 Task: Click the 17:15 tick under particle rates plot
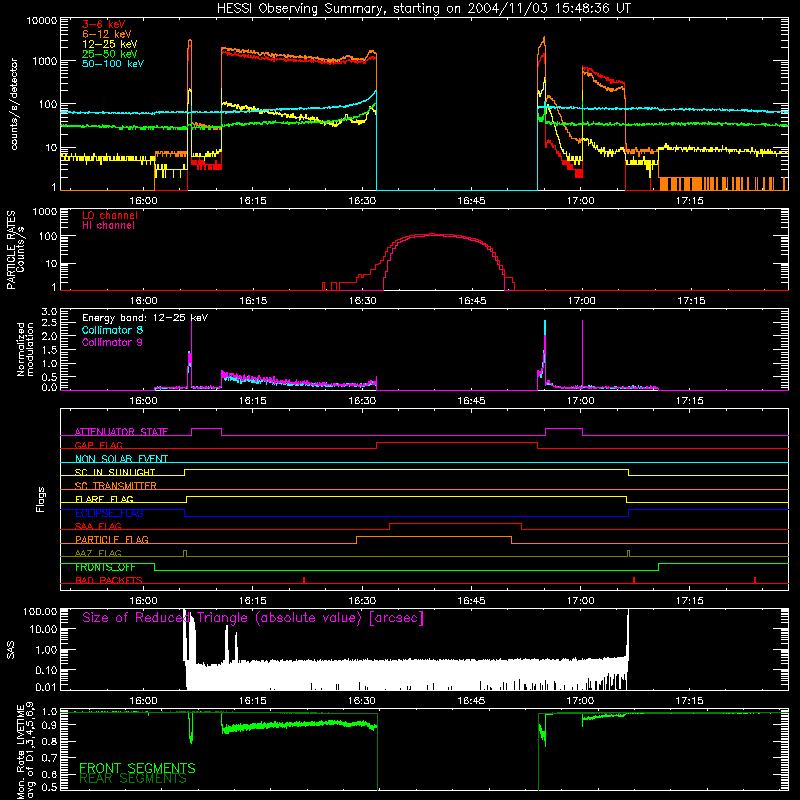(x=690, y=301)
